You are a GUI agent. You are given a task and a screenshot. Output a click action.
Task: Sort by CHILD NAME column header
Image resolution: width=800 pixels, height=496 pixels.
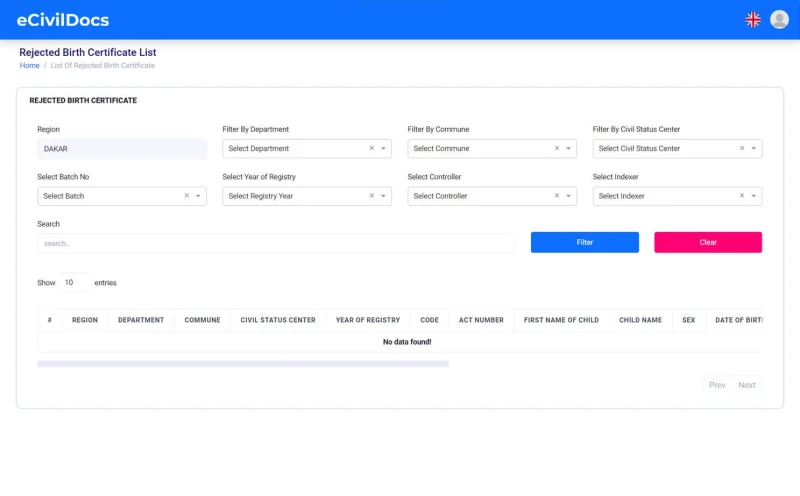pos(640,320)
